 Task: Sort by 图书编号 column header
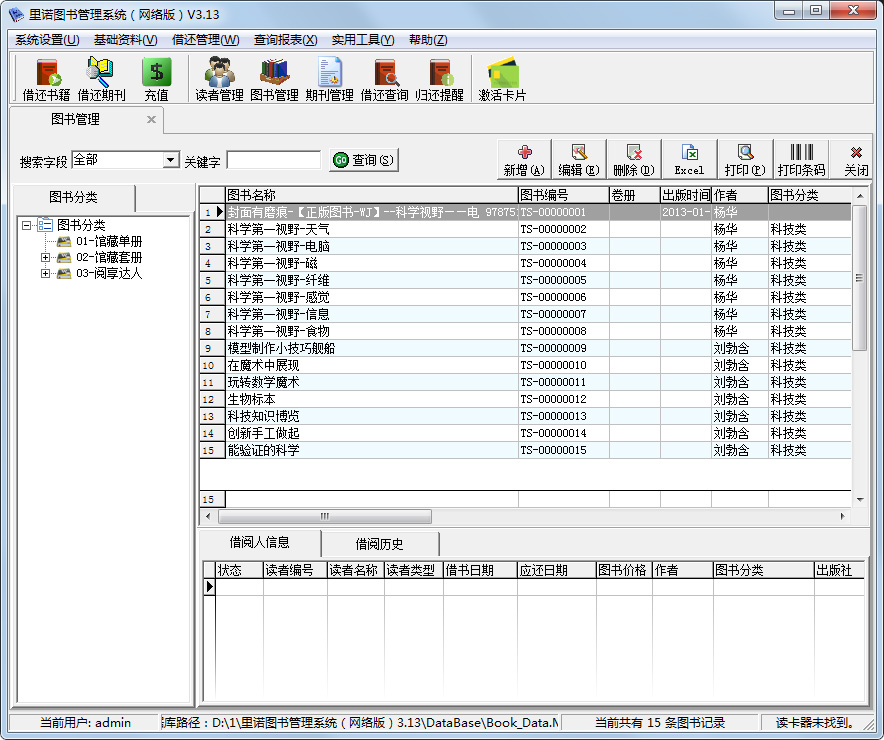click(564, 195)
